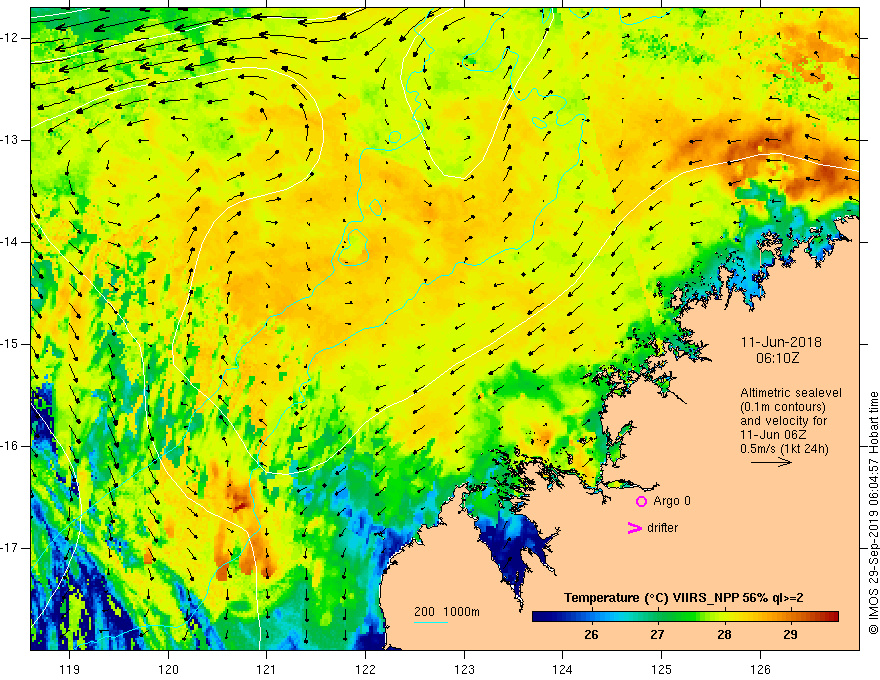Click the latitude axis label '-17'
Screen dimensions: 880x680
click(11, 548)
